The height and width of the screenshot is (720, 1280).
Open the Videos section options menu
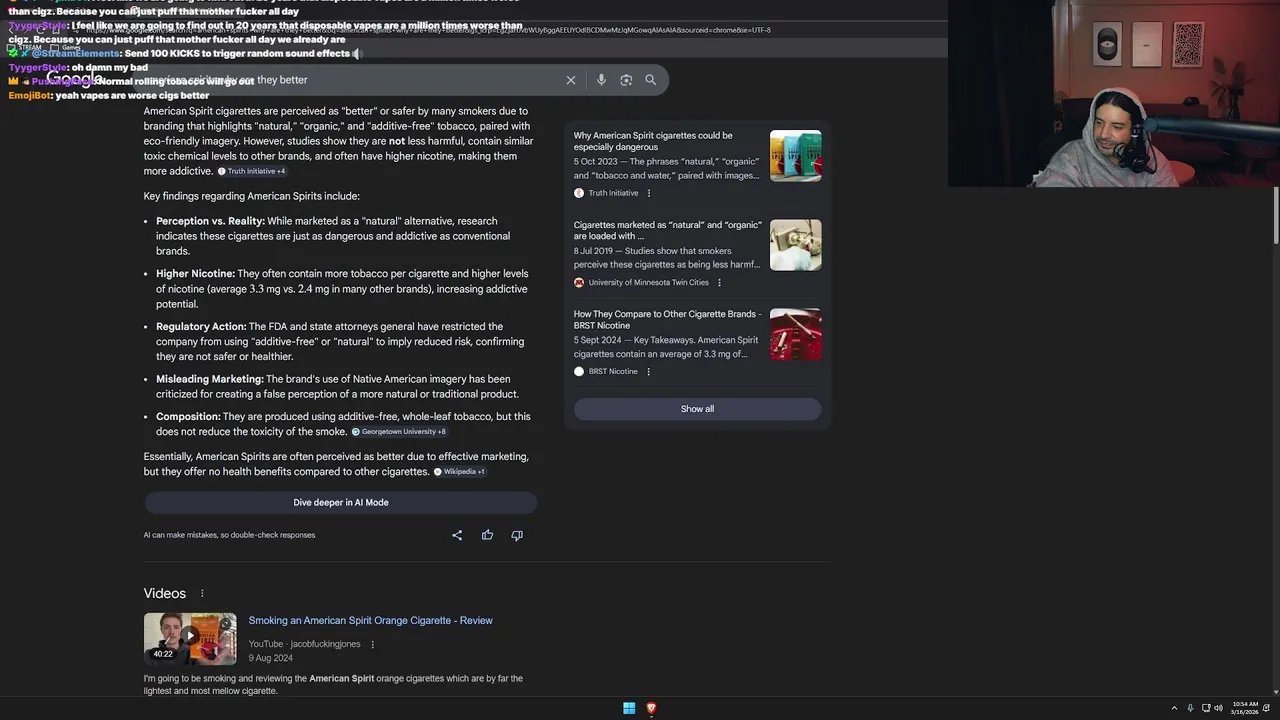[202, 594]
